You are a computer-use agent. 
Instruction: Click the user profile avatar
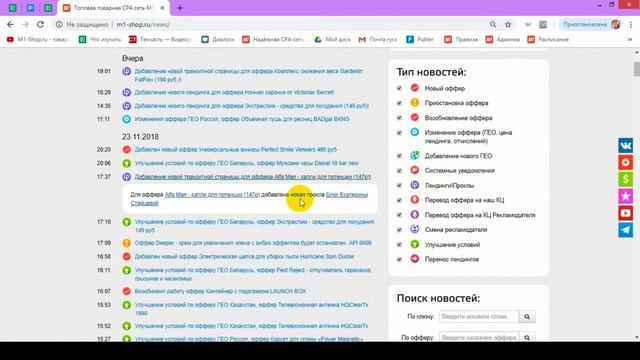[616, 24]
